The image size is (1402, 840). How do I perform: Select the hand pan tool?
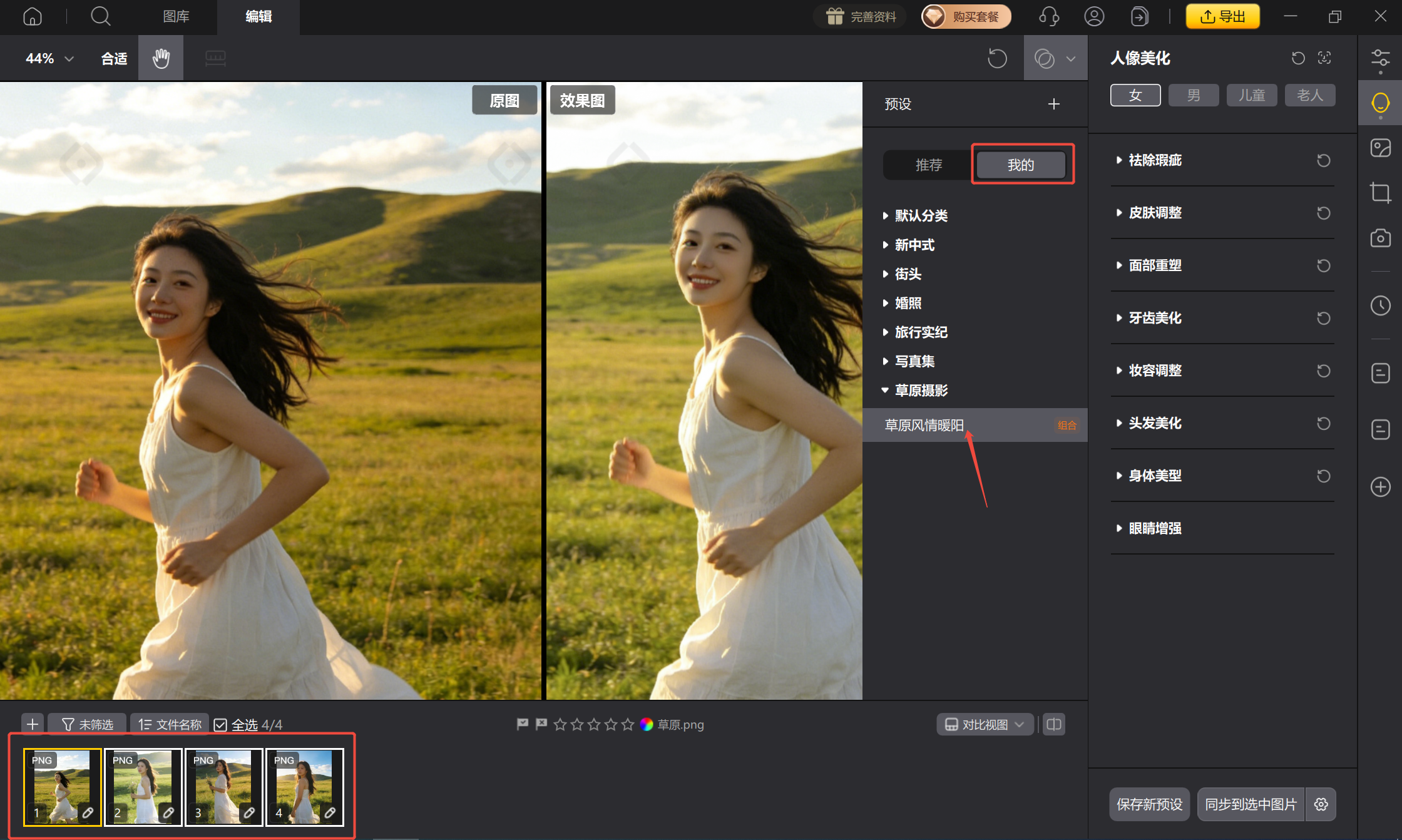pos(161,58)
